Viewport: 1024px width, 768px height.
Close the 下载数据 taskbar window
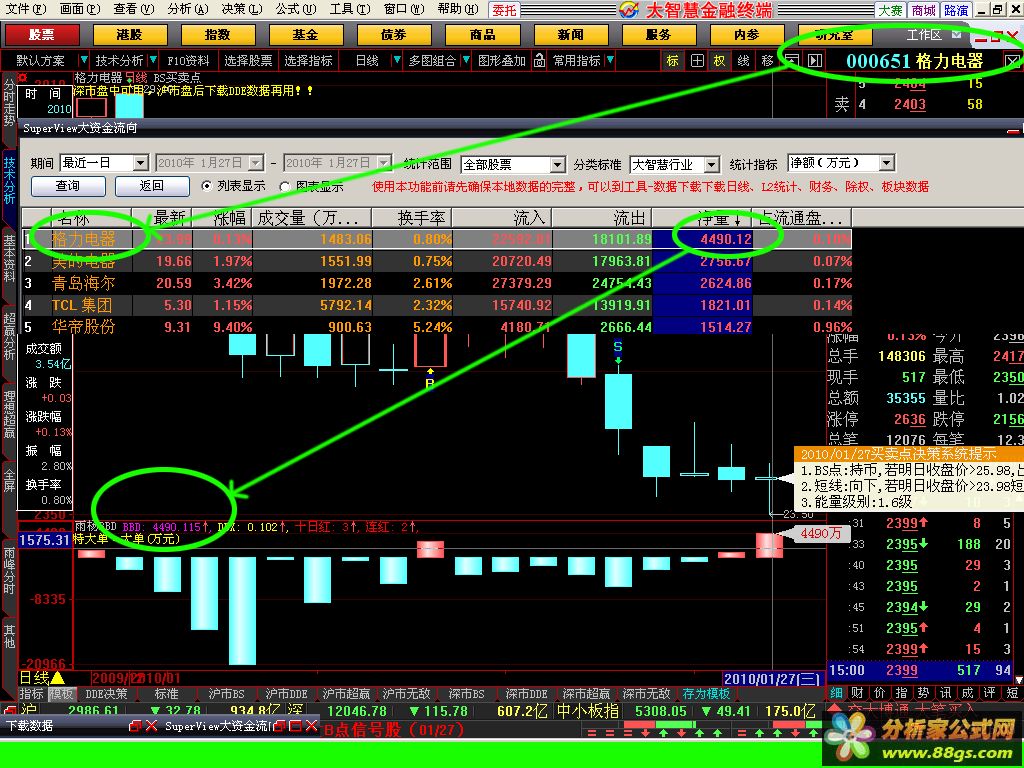(x=152, y=726)
